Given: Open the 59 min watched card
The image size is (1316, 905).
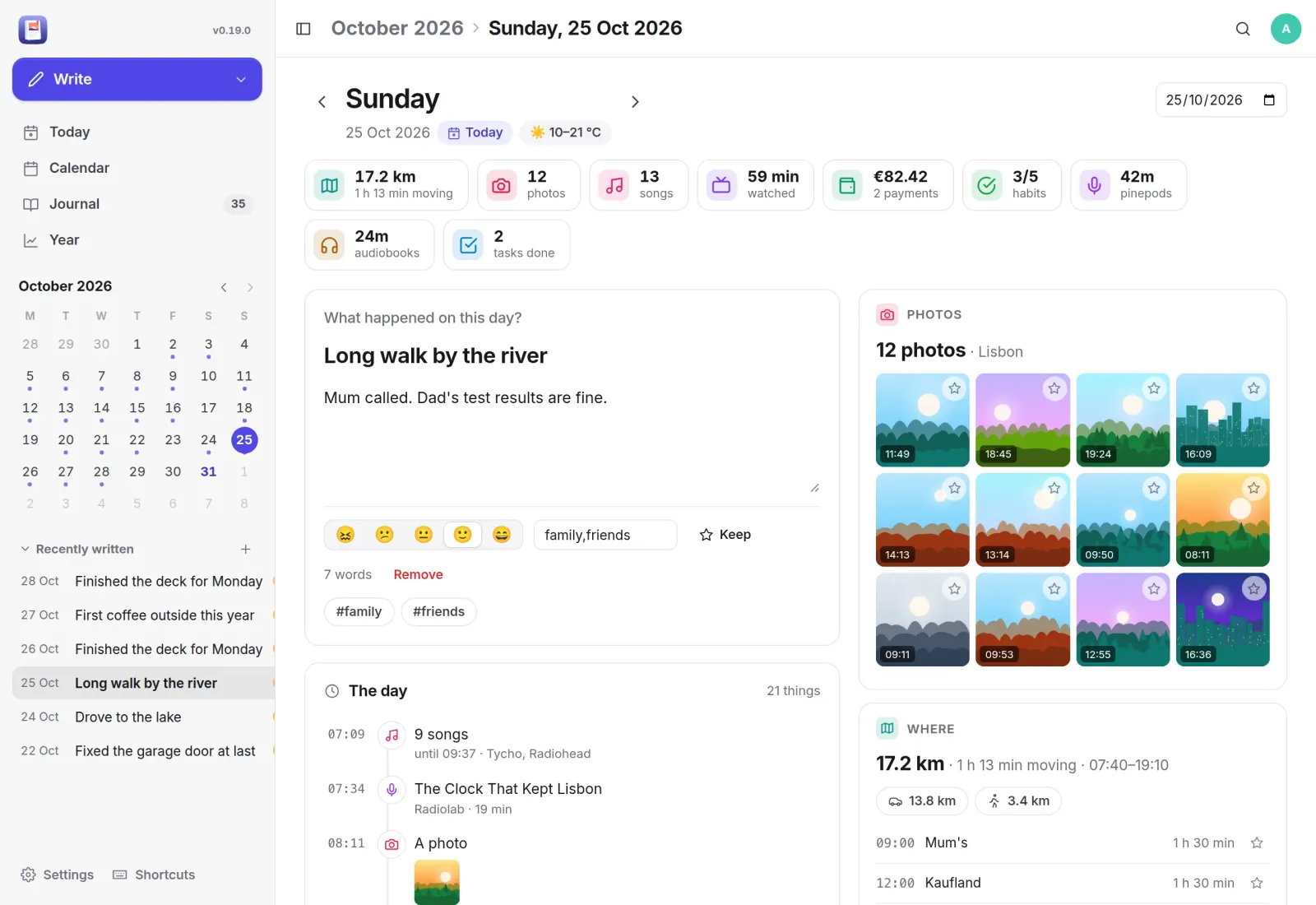Looking at the screenshot, I should 755,185.
